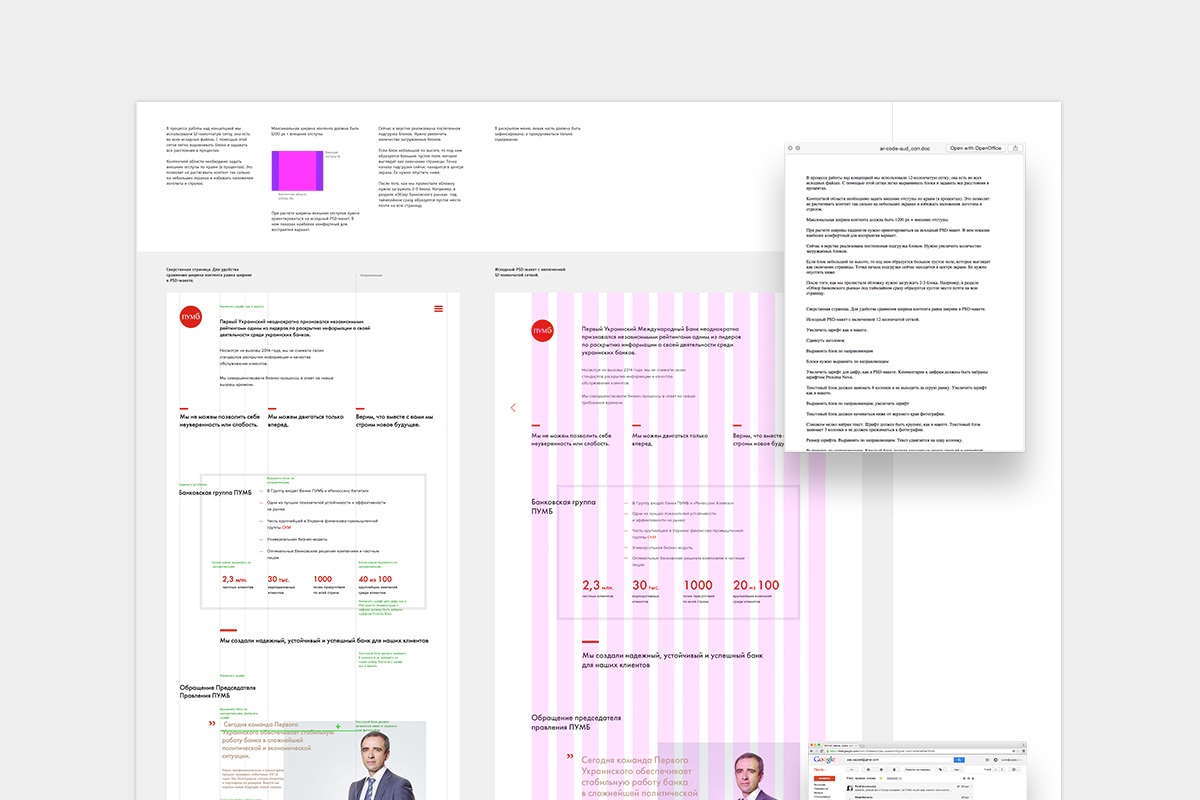This screenshot has width=1200, height=800.
Task: Click the blue search button in Gmail
Action: [x=959, y=761]
